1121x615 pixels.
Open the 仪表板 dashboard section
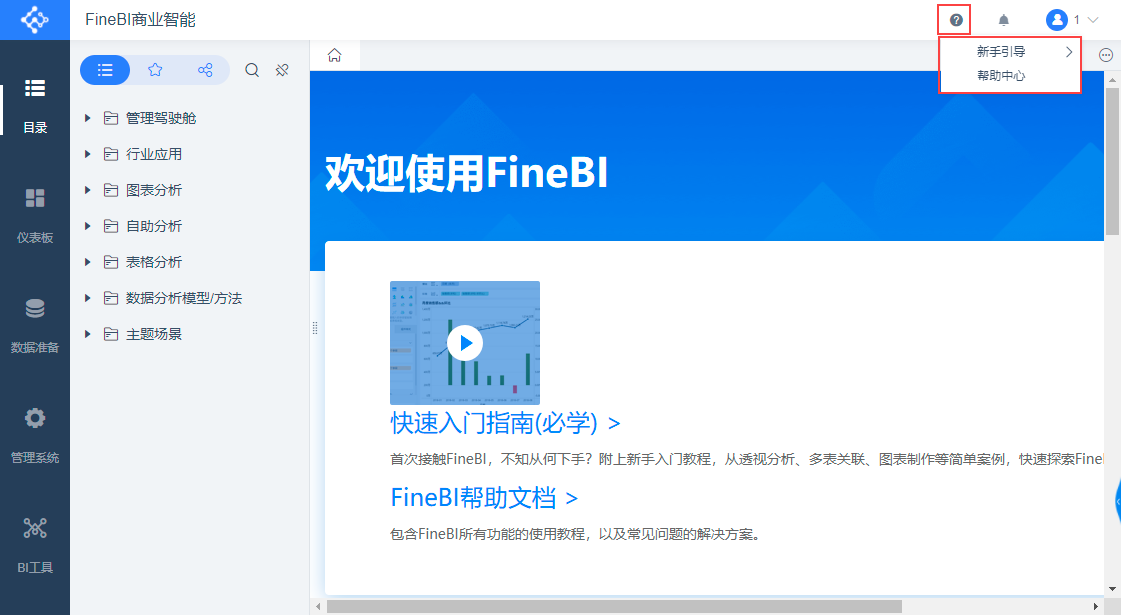tap(35, 217)
